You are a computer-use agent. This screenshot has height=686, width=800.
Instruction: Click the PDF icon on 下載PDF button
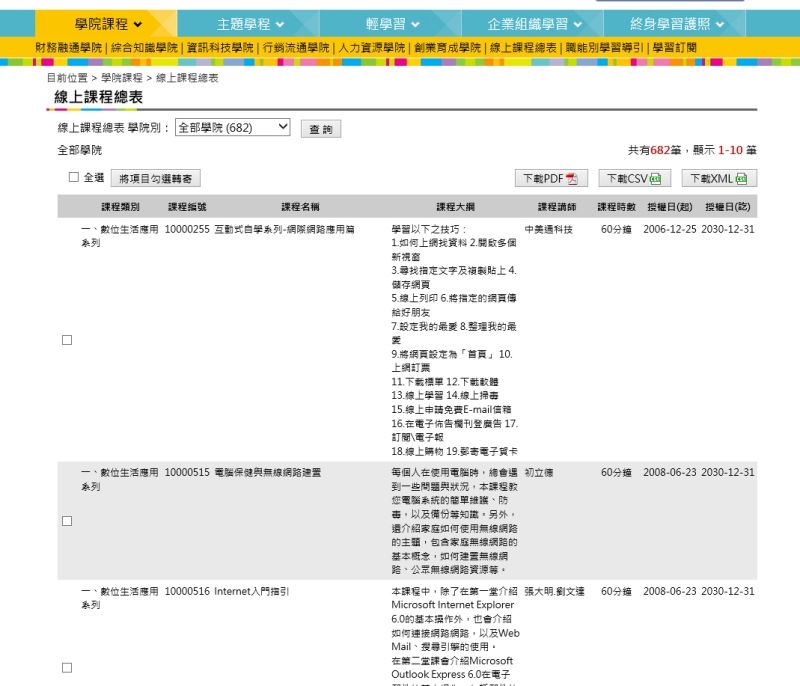coord(572,179)
